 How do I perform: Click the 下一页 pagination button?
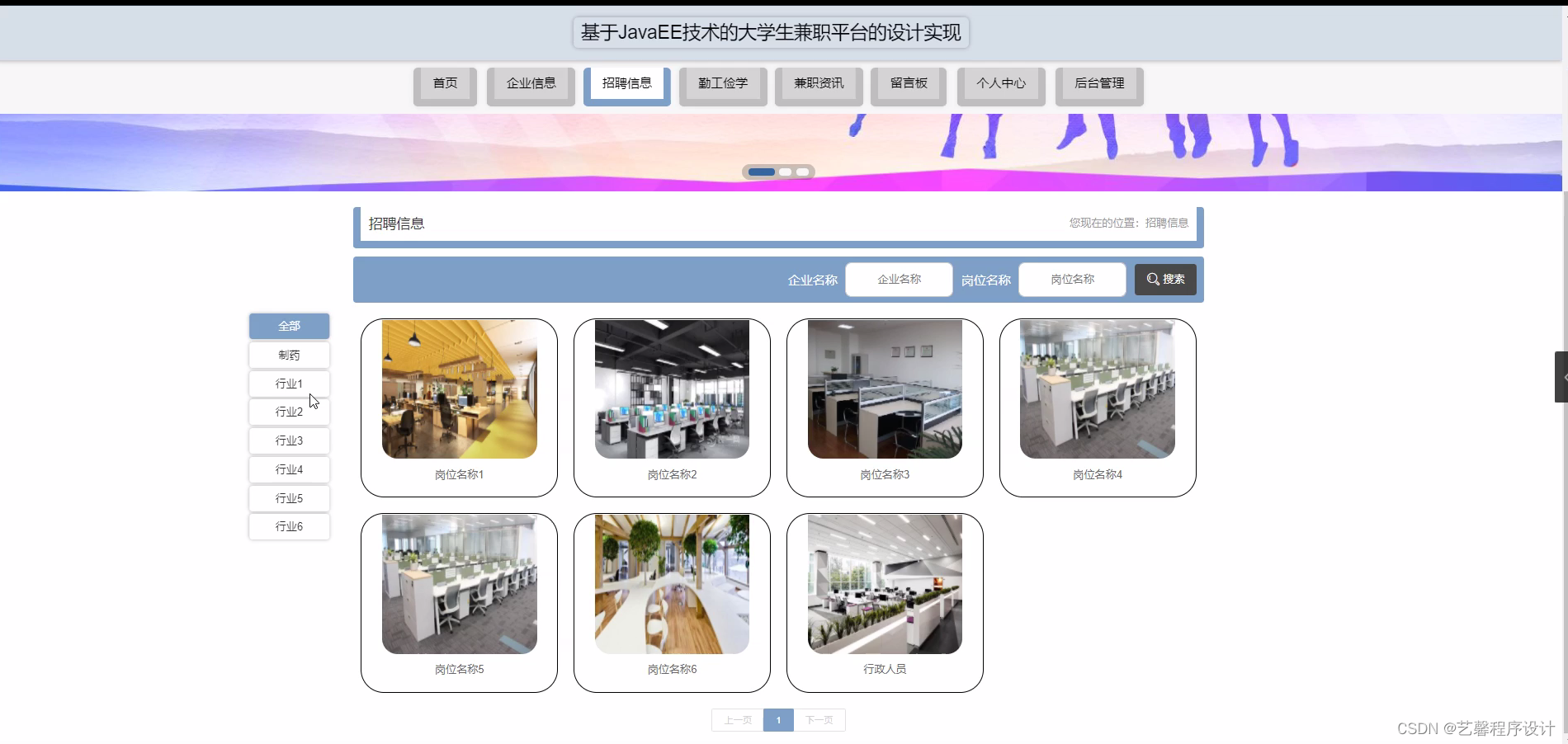coord(819,719)
